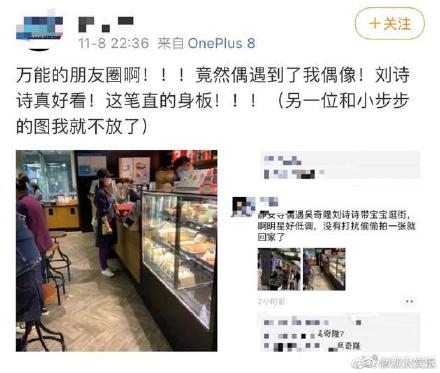Enlarge the coffee shop bakery counter photo

click(117, 251)
